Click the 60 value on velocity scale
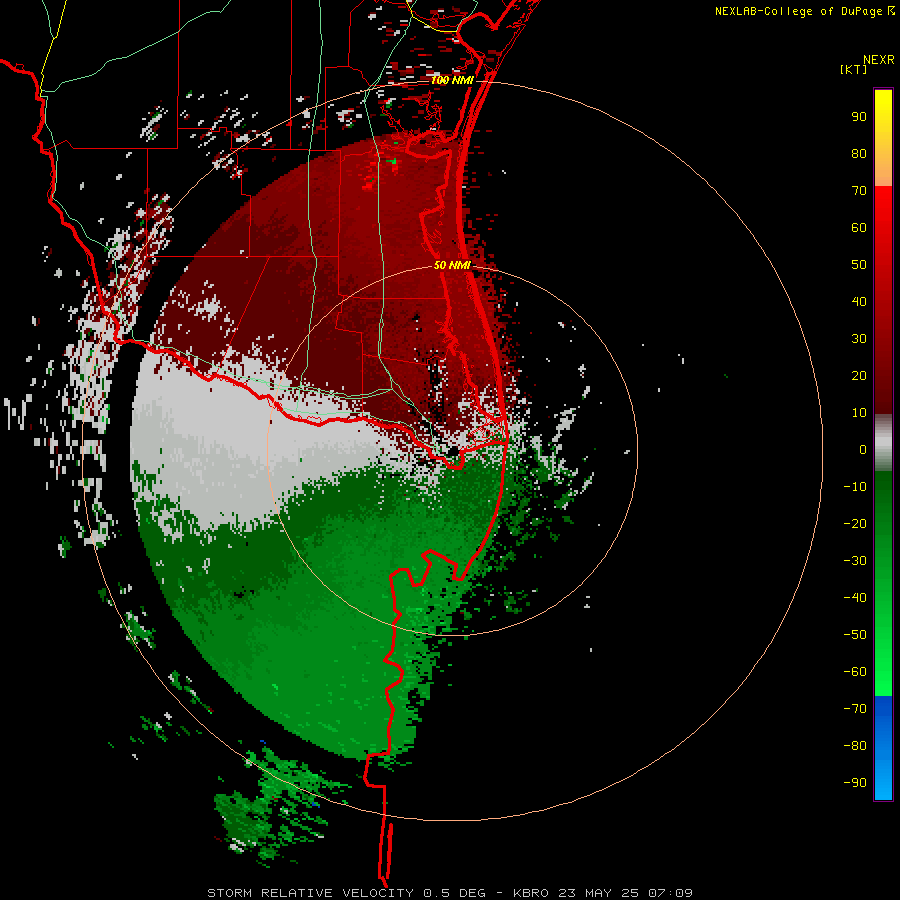 (x=859, y=228)
